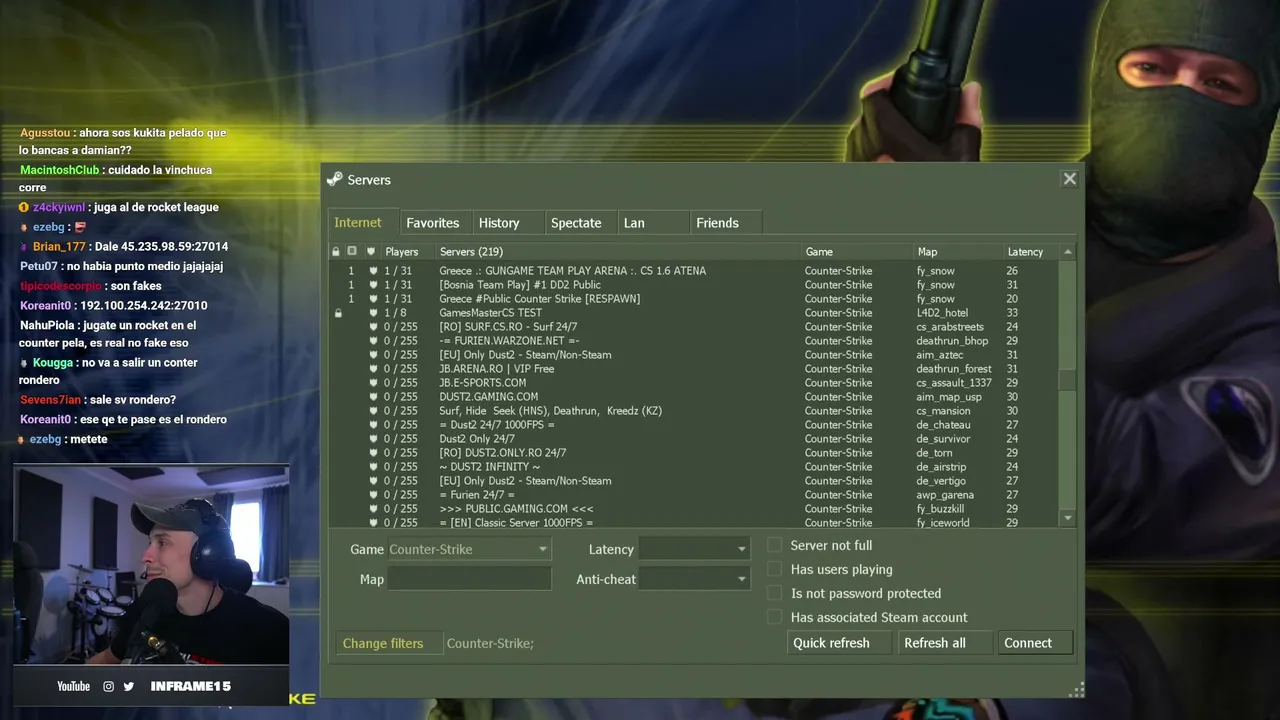Screen dimensions: 1280x720
Task: Click the shield icon beside GUNGAME TEAM PLAY ARENA
Action: [x=373, y=271]
